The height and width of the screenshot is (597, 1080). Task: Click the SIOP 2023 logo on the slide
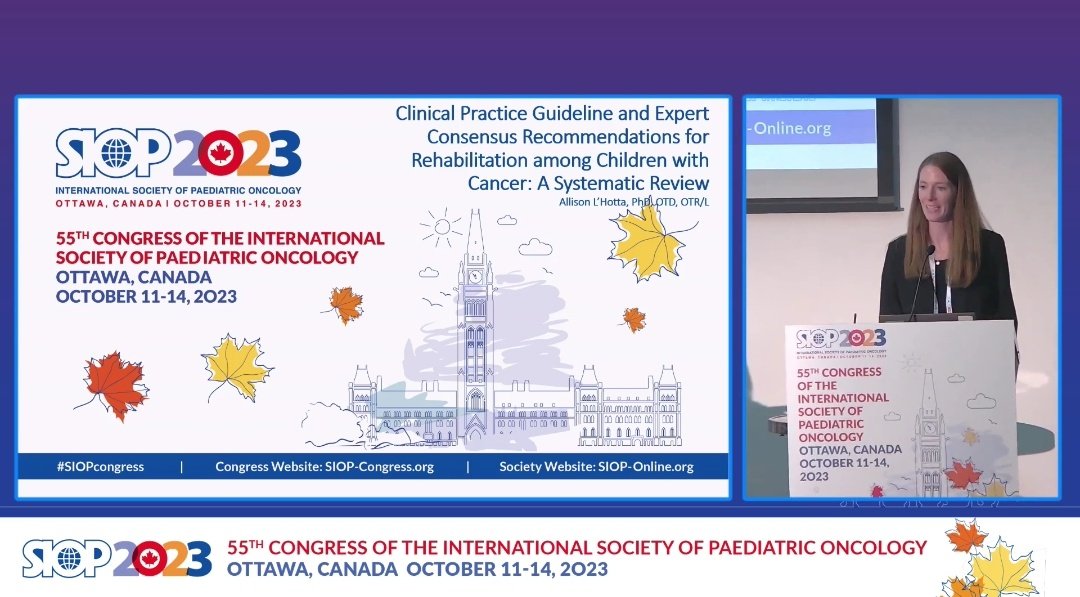[x=178, y=153]
